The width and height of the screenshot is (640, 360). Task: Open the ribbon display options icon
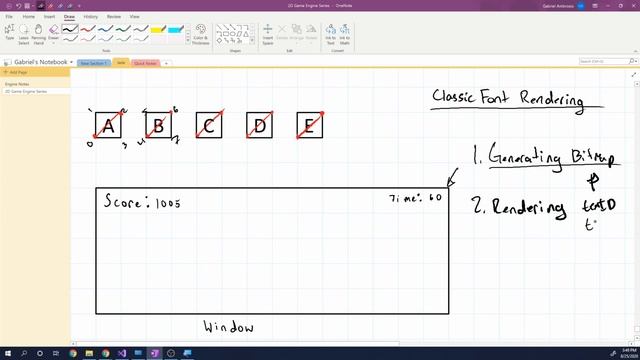(x=595, y=6)
